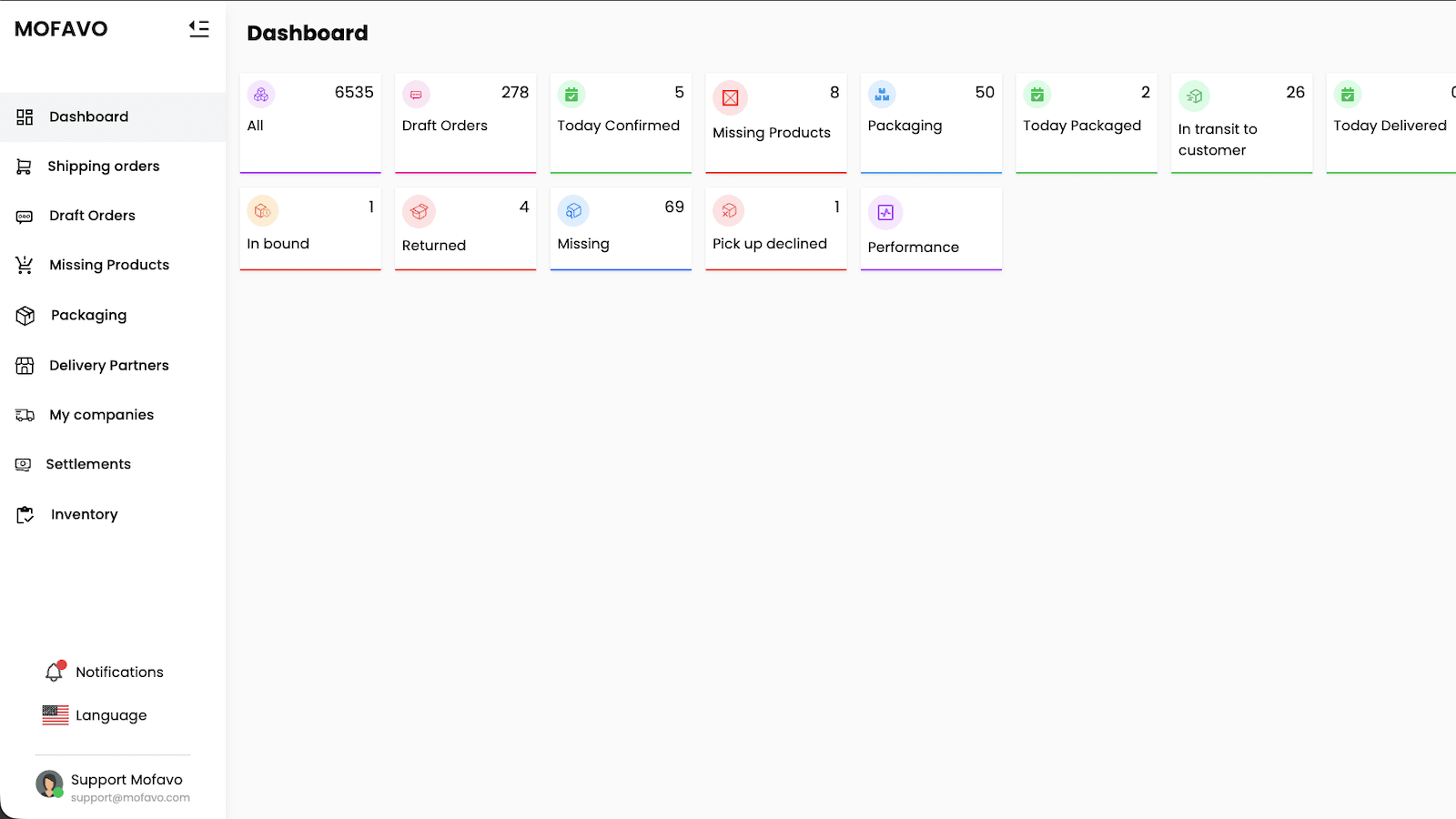Click the 278 count on Draft Orders card

tap(515, 92)
